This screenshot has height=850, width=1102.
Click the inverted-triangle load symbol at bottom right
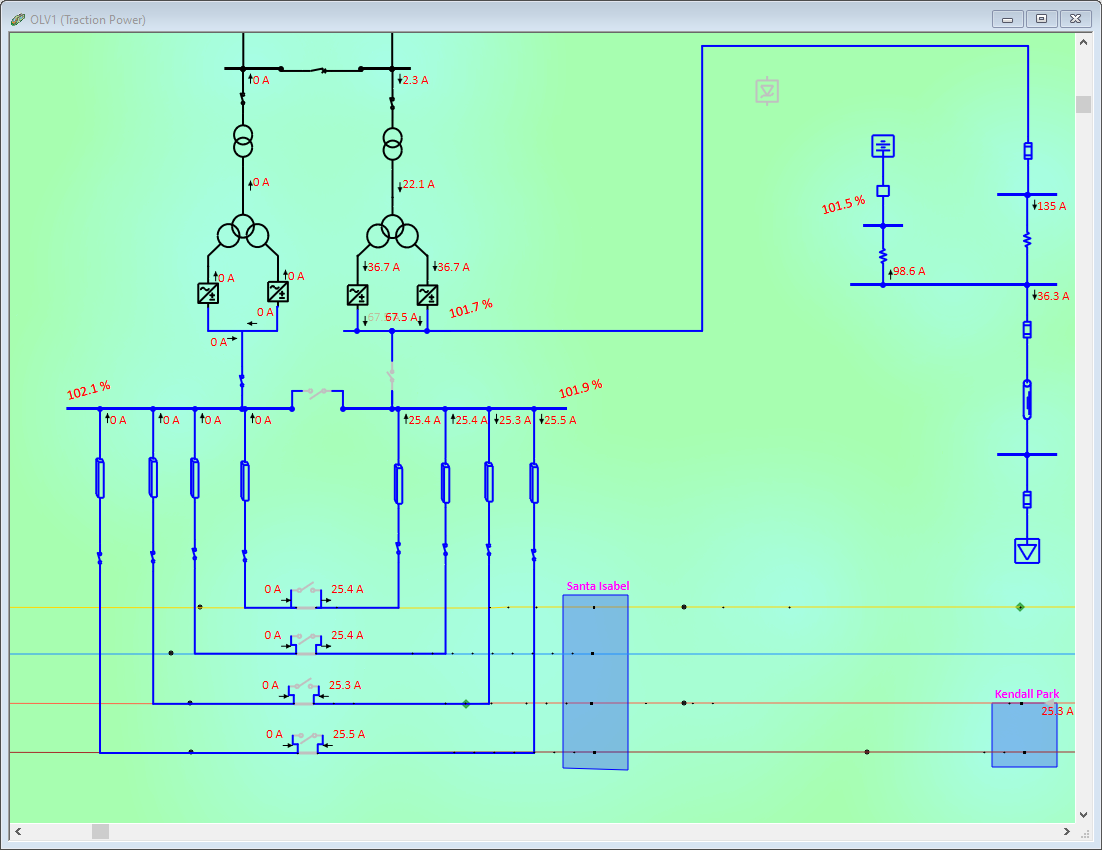1026,550
